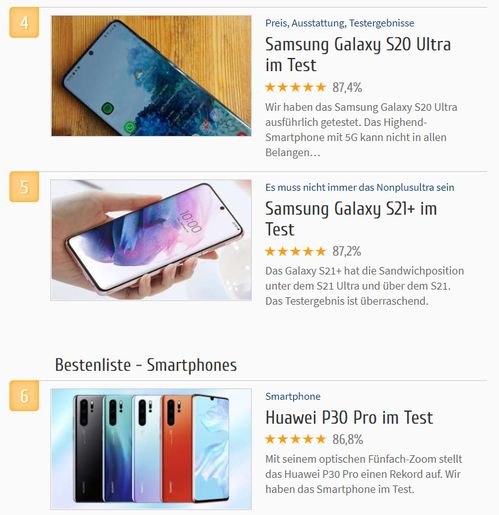This screenshot has height=515, width=499.
Task: Click the 87,4% score text
Action: coord(347,88)
